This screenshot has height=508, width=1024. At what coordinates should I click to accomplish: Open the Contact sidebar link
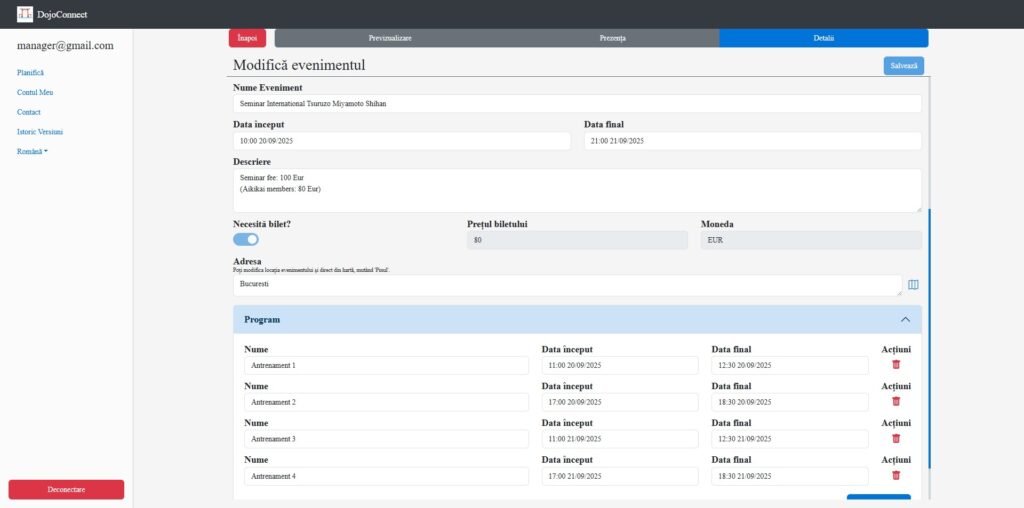(x=29, y=112)
